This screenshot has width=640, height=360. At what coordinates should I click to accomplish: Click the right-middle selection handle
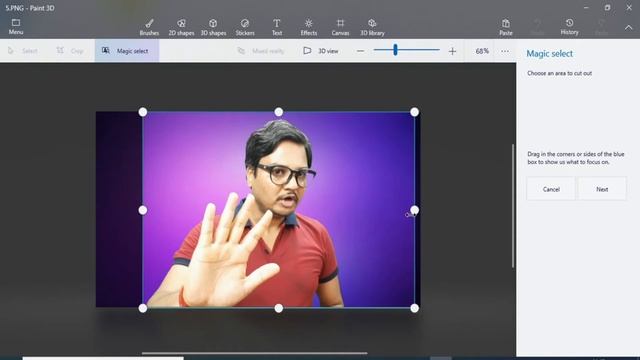pyautogui.click(x=414, y=210)
